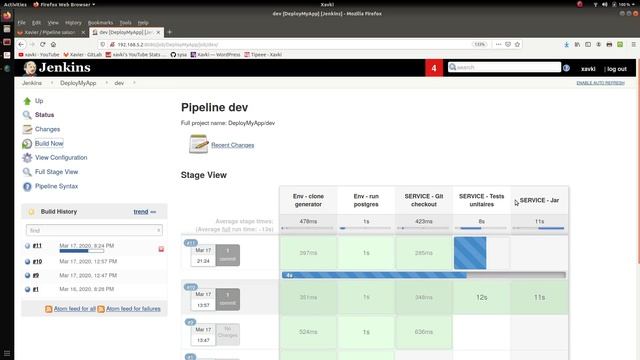Click the status ball icon for build #10

click(27, 262)
